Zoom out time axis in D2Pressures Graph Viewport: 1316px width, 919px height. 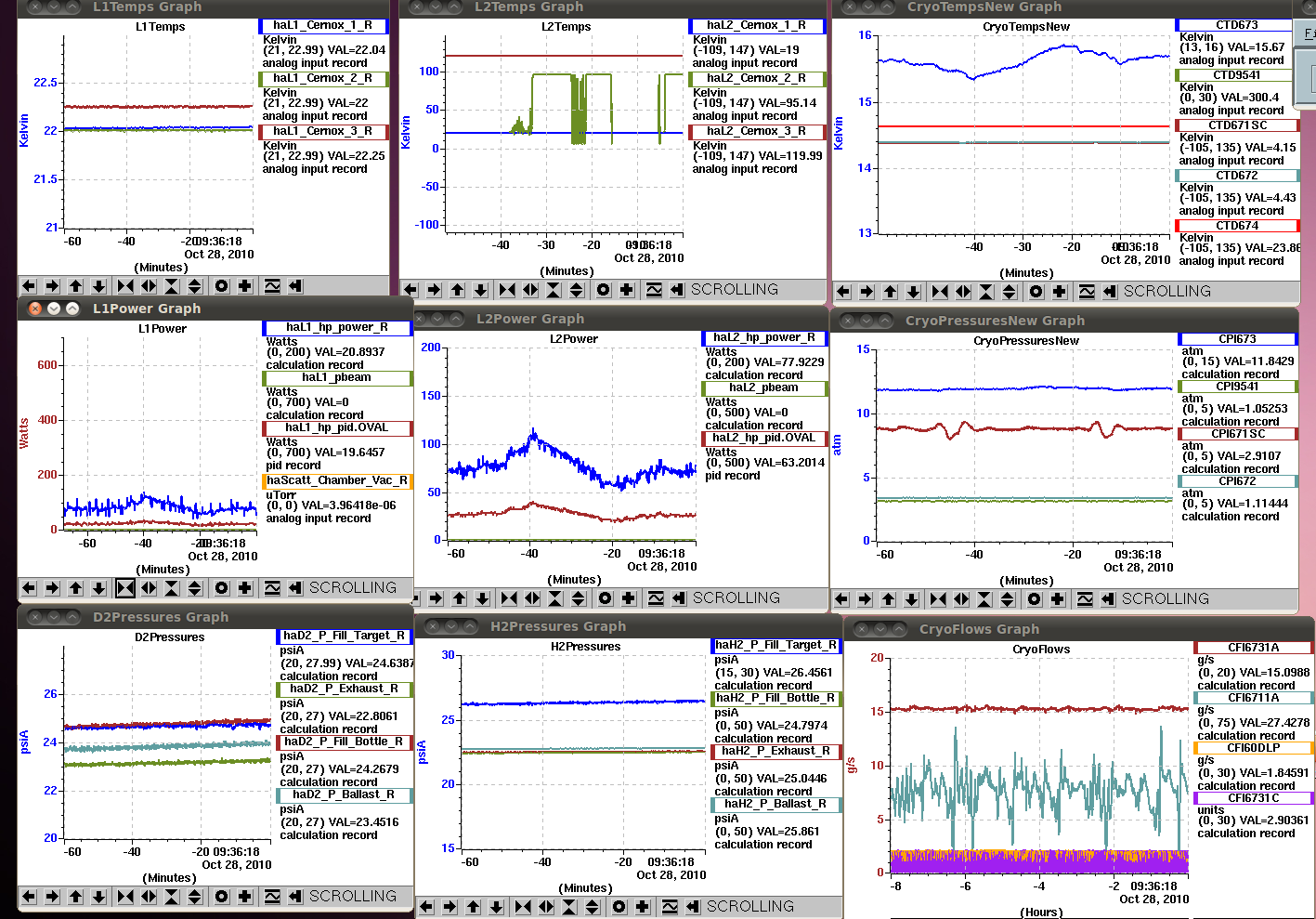pos(149,897)
